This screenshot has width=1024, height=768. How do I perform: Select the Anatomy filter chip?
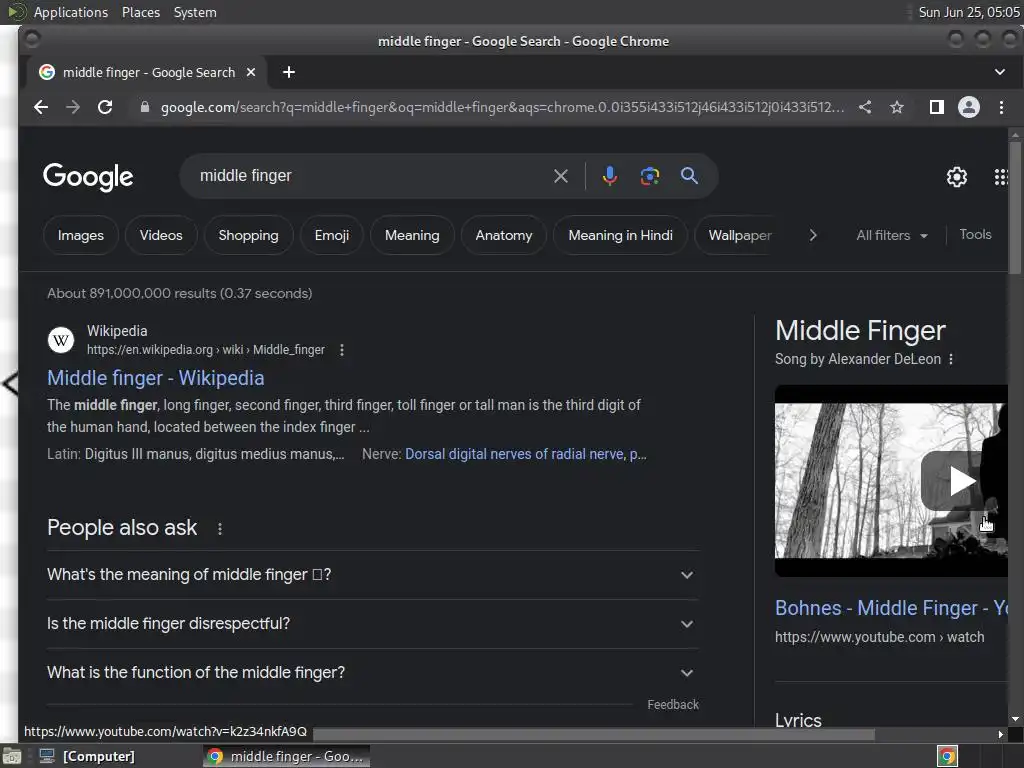pyautogui.click(x=504, y=235)
